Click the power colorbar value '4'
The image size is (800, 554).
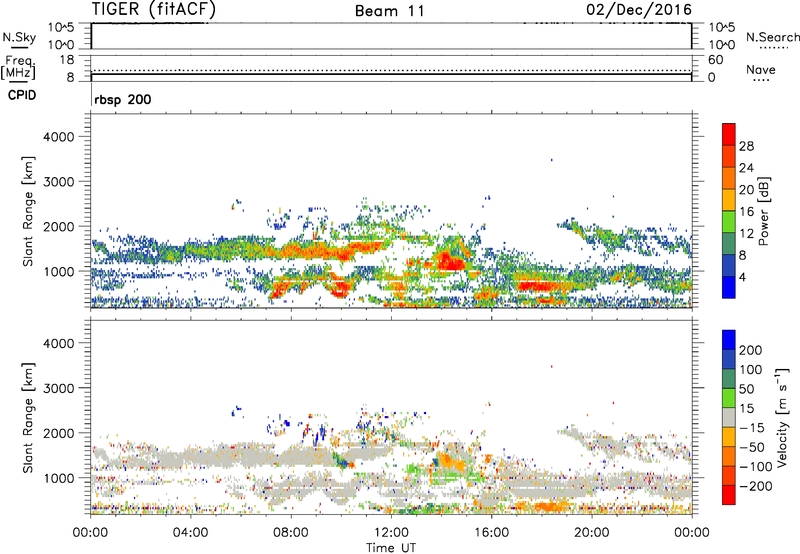pos(743,278)
